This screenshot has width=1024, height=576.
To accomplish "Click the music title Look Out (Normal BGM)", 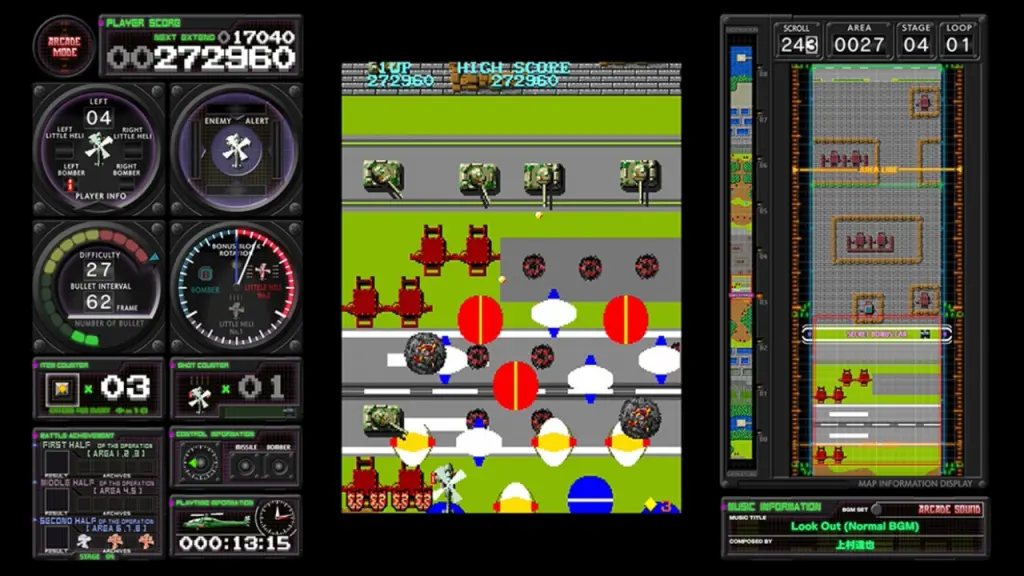I will tap(855, 526).
